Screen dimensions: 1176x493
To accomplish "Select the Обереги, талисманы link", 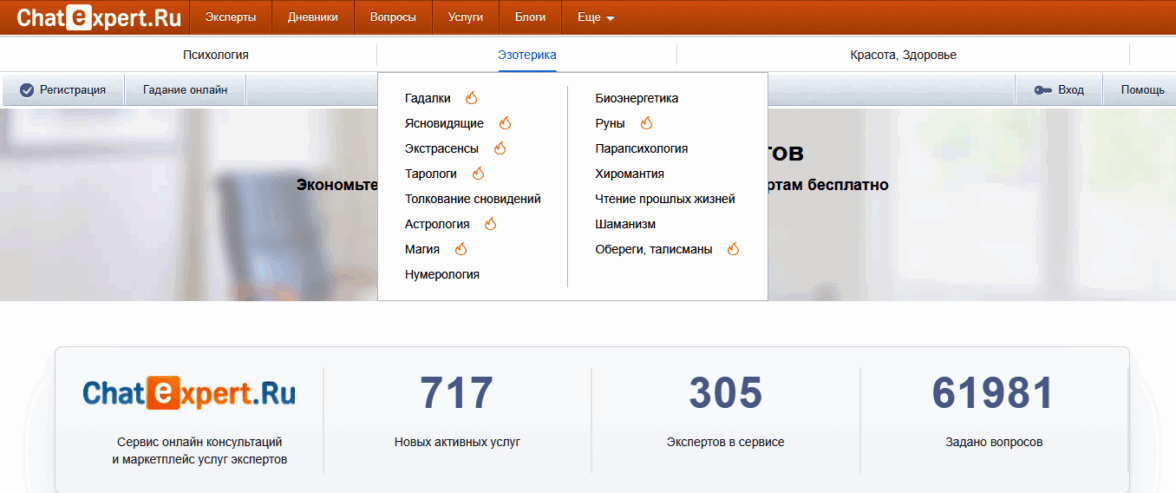I will (653, 249).
